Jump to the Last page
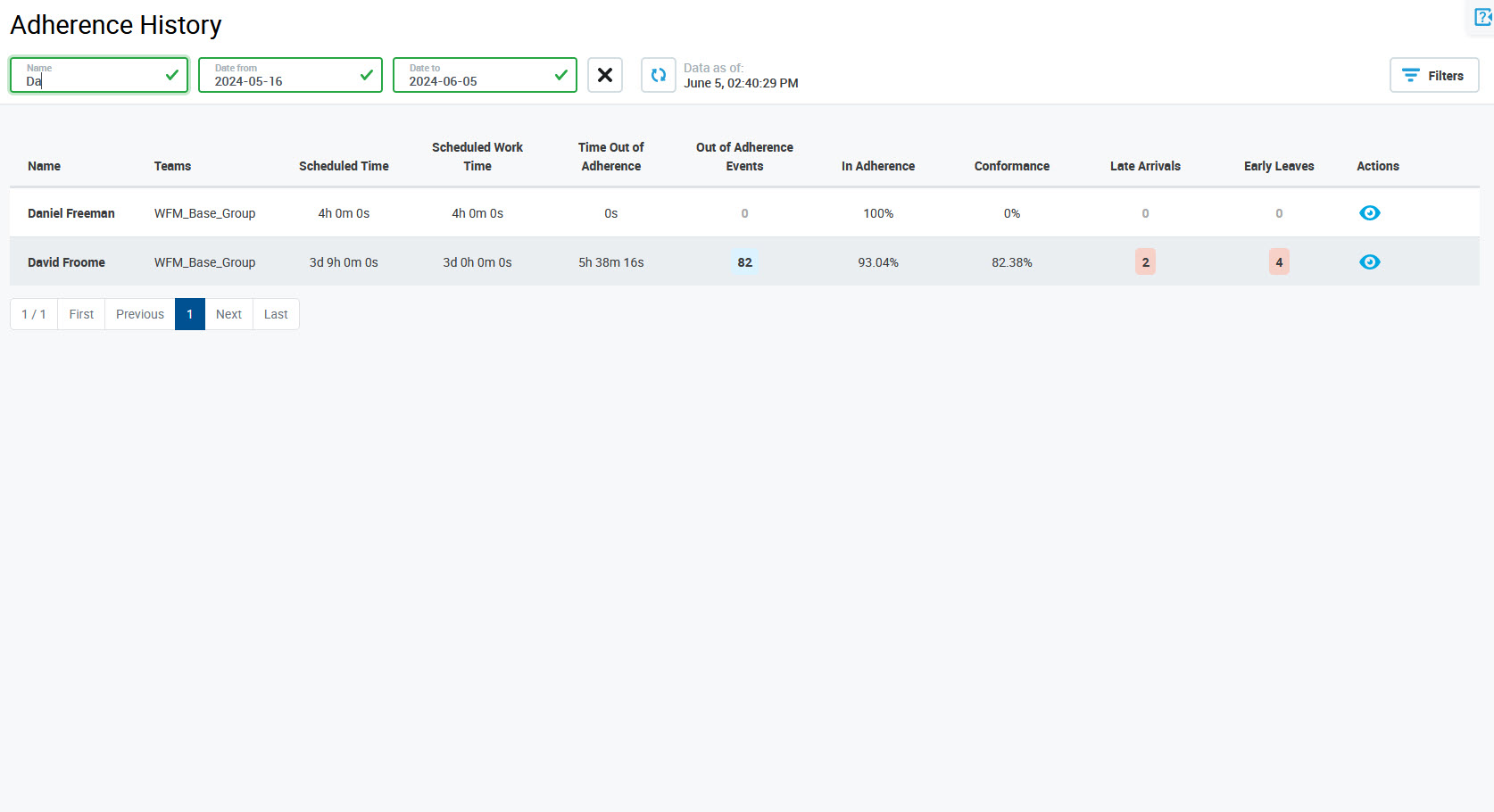Screen dimensions: 1494x812 [x=276, y=314]
